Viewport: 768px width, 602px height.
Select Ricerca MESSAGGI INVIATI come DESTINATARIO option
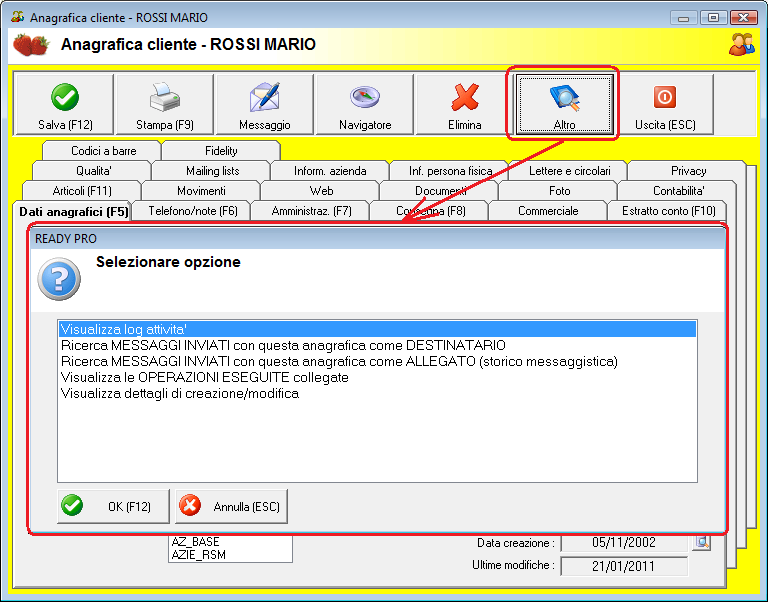[x=377, y=345]
